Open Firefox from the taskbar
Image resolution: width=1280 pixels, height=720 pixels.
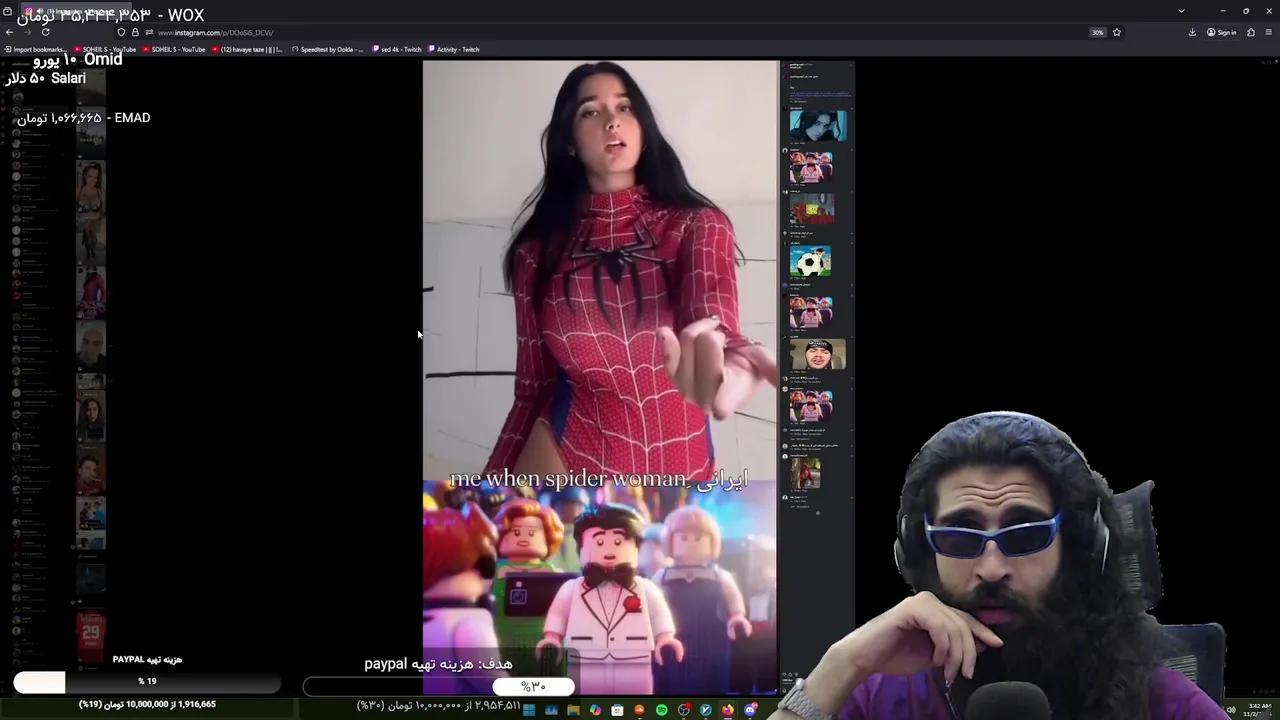pos(728,710)
